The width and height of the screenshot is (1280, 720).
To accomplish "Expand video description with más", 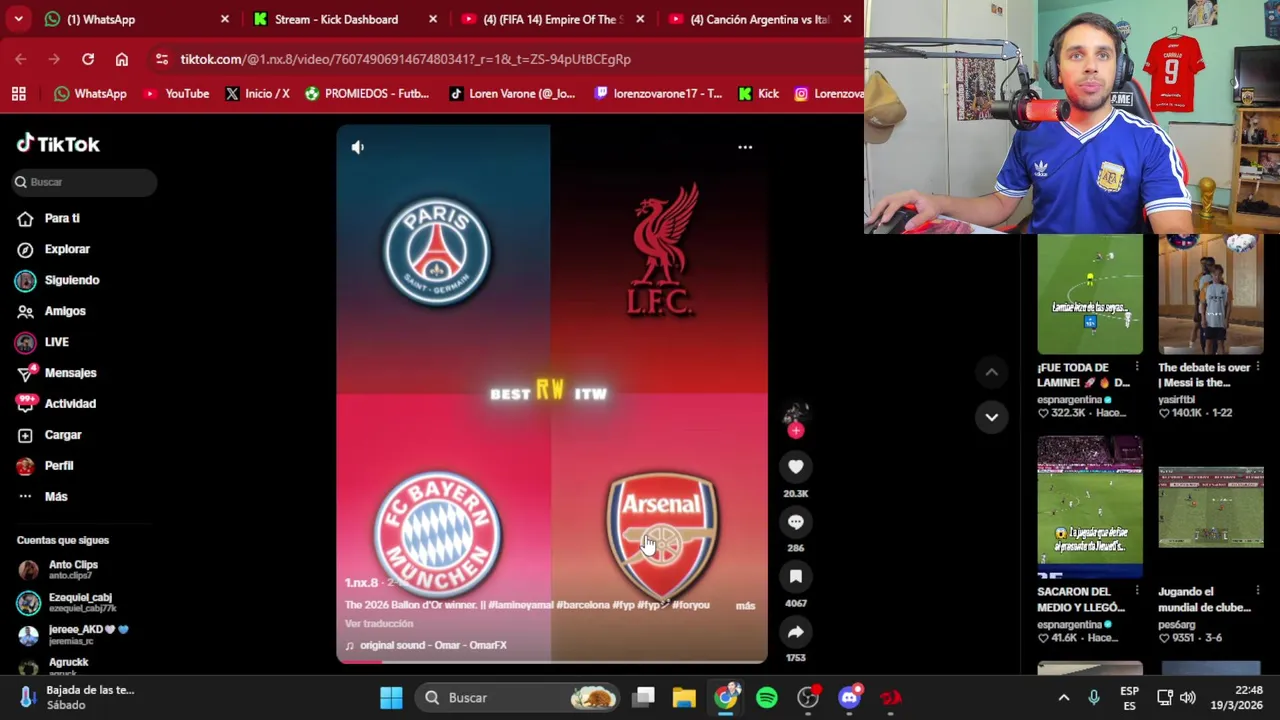I will [745, 606].
